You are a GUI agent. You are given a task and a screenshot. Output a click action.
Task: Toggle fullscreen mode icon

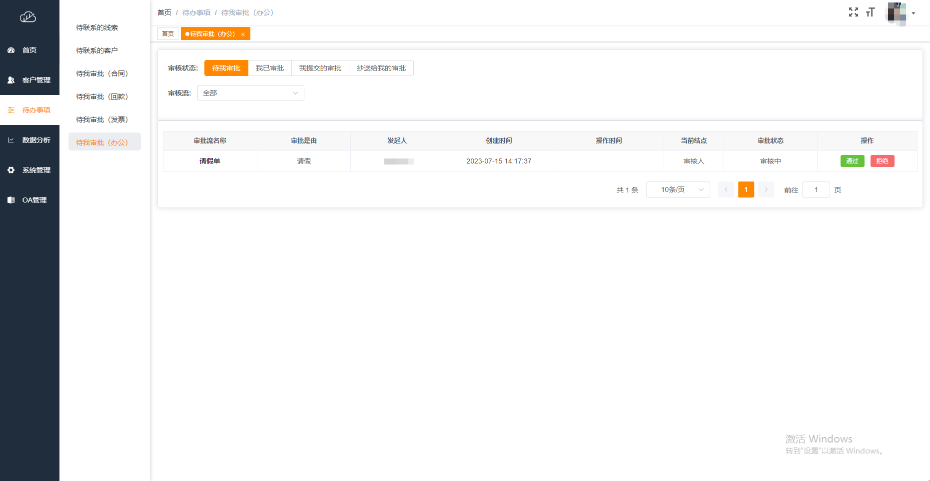point(853,12)
